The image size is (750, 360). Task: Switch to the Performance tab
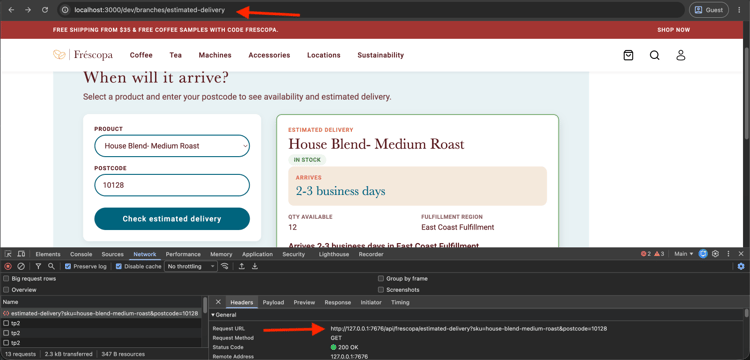tap(183, 254)
